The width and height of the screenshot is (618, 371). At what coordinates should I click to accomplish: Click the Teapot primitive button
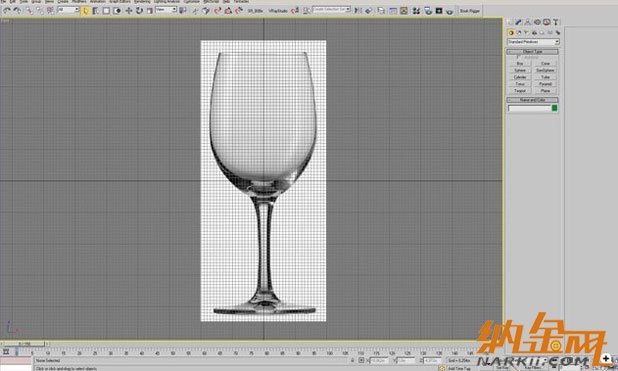pyautogui.click(x=520, y=91)
